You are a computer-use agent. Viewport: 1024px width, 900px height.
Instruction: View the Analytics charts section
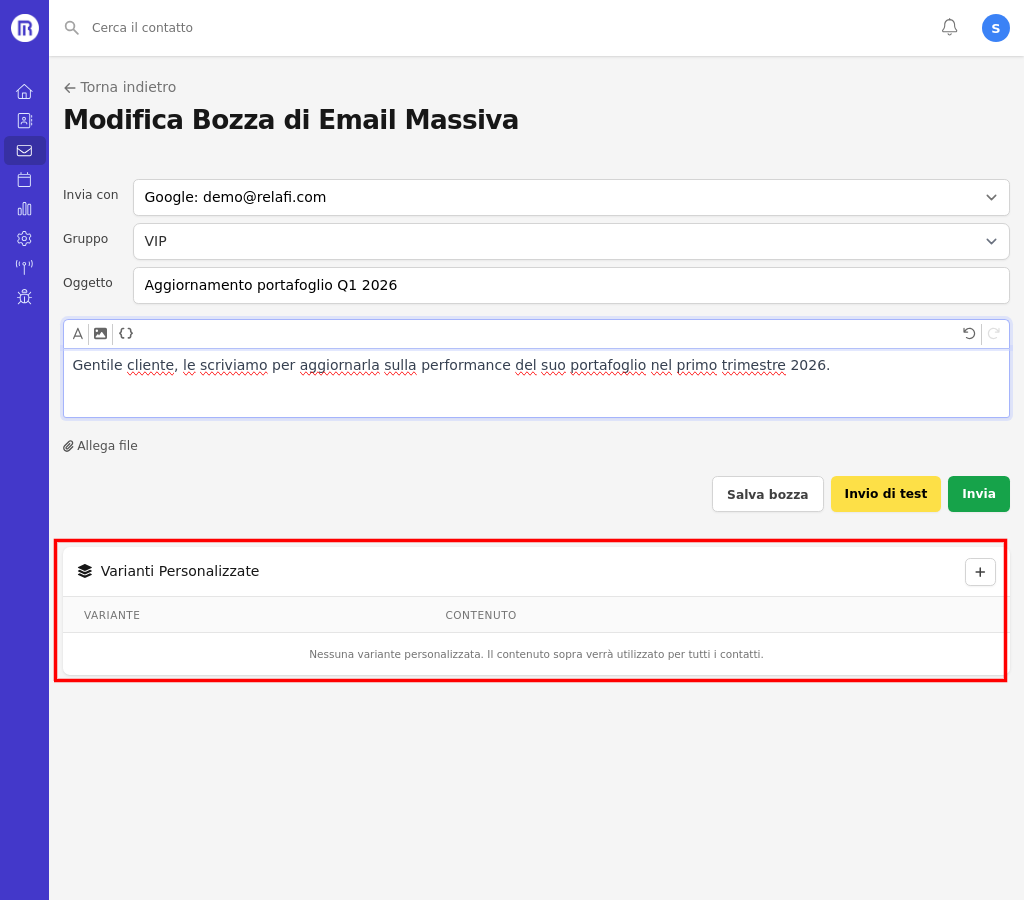coord(24,208)
